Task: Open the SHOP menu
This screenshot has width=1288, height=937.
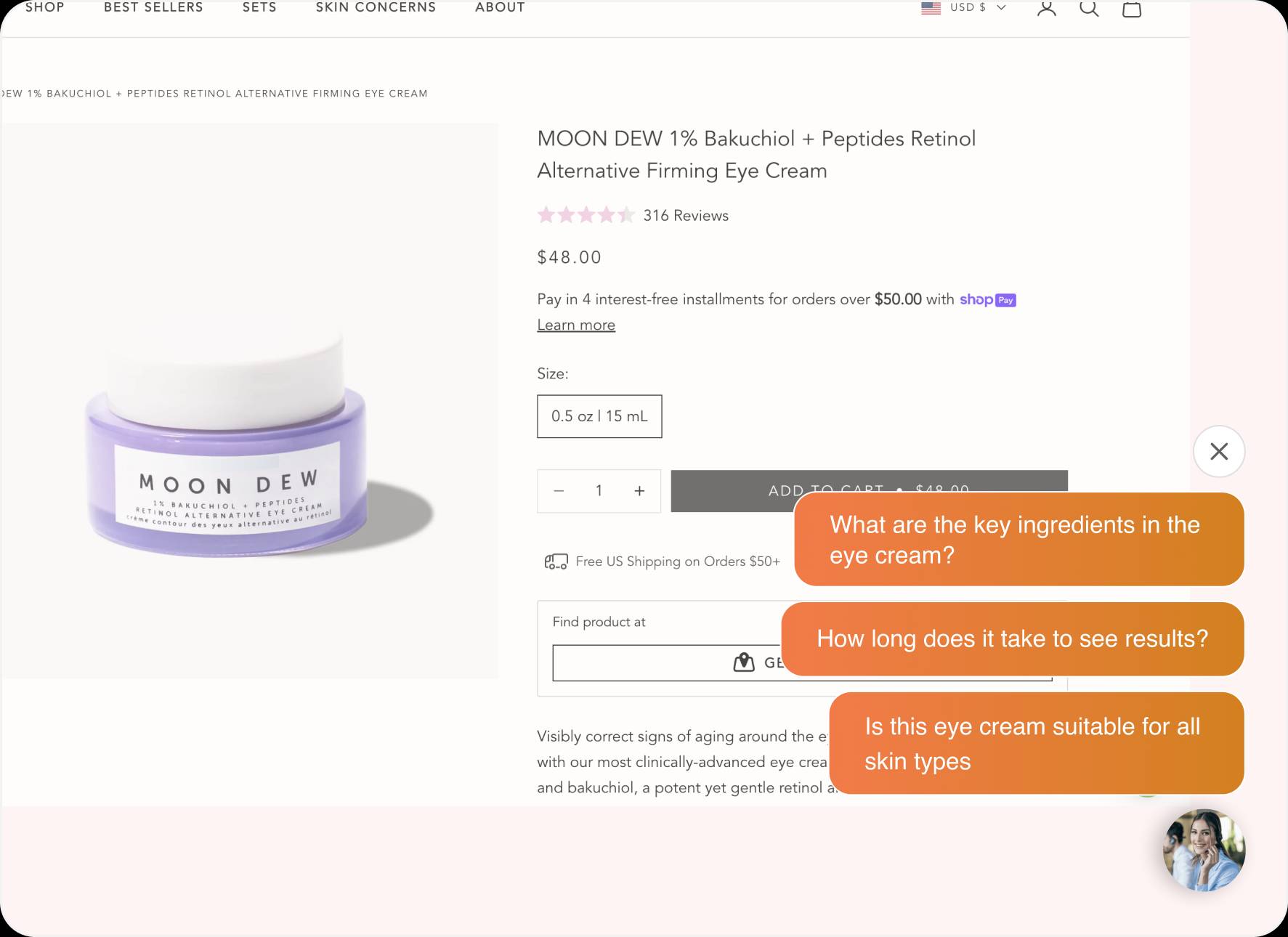Action: coord(44,7)
